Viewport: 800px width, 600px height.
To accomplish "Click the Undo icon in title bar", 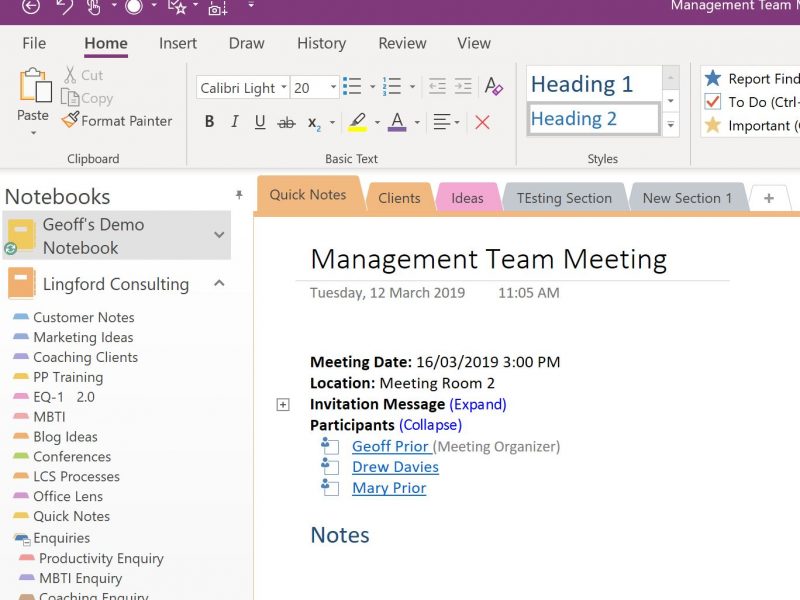I will click(x=64, y=6).
